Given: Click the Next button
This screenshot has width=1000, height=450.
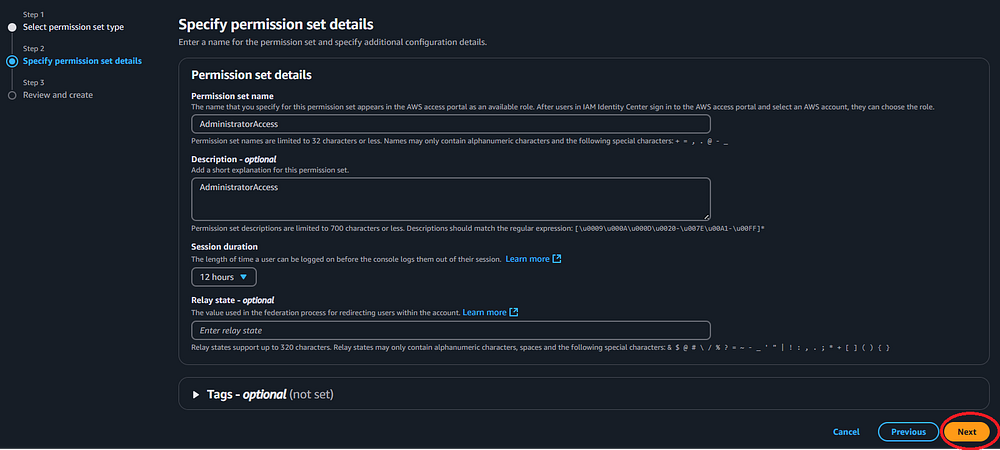Looking at the screenshot, I should pos(966,432).
